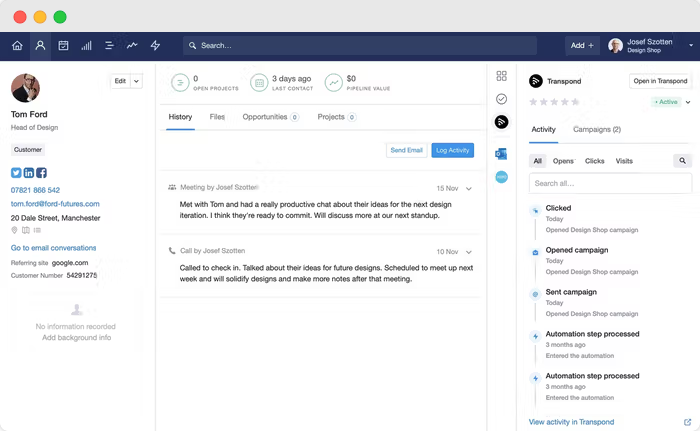Select the Opened campaign activity entry

pos(592,261)
